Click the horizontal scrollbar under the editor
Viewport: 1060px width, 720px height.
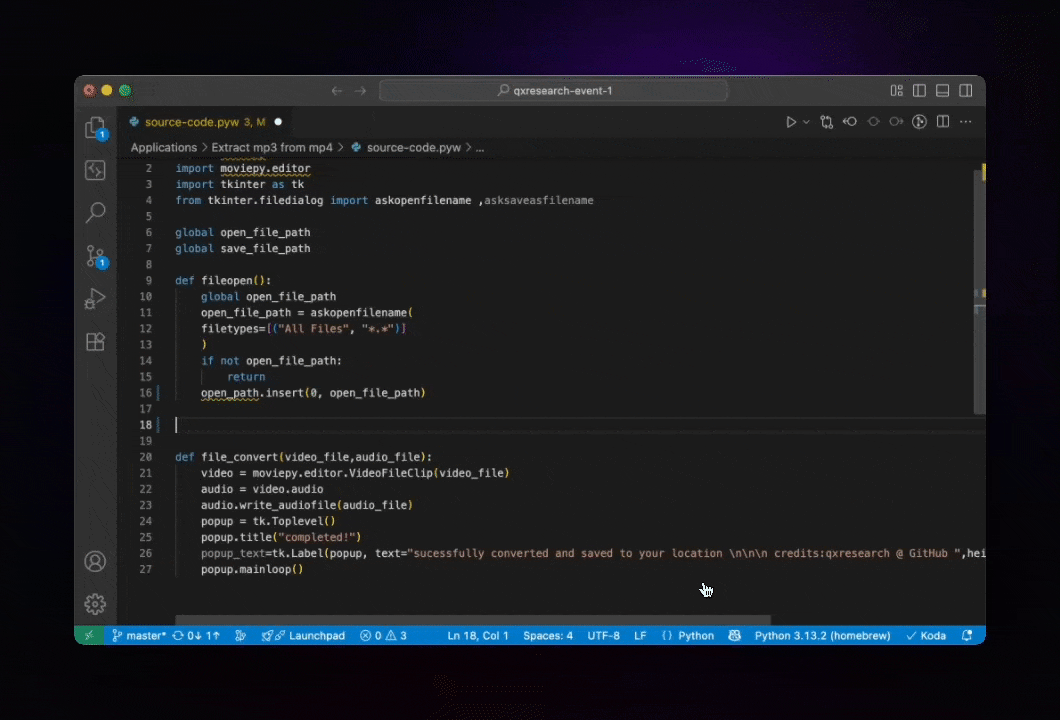click(x=473, y=620)
